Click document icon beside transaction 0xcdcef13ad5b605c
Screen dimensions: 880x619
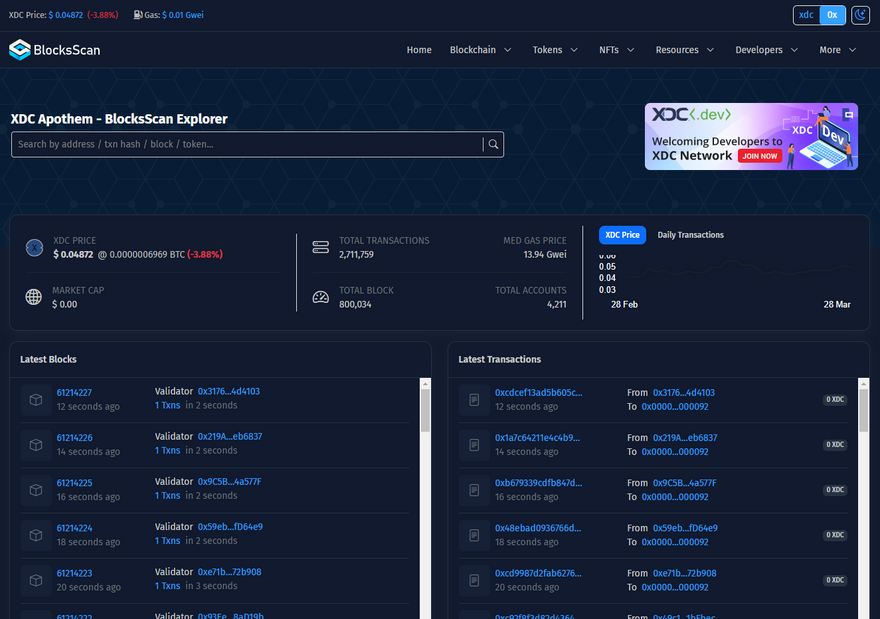point(474,400)
